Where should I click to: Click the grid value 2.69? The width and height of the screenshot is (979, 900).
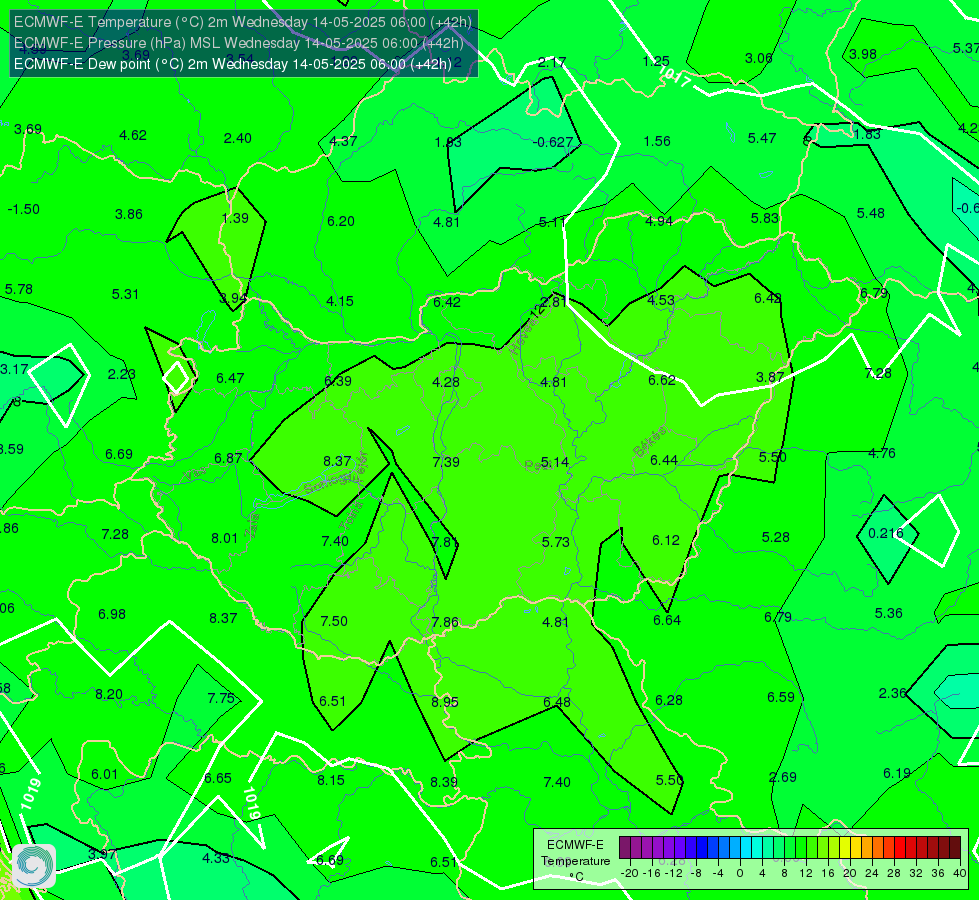782,778
